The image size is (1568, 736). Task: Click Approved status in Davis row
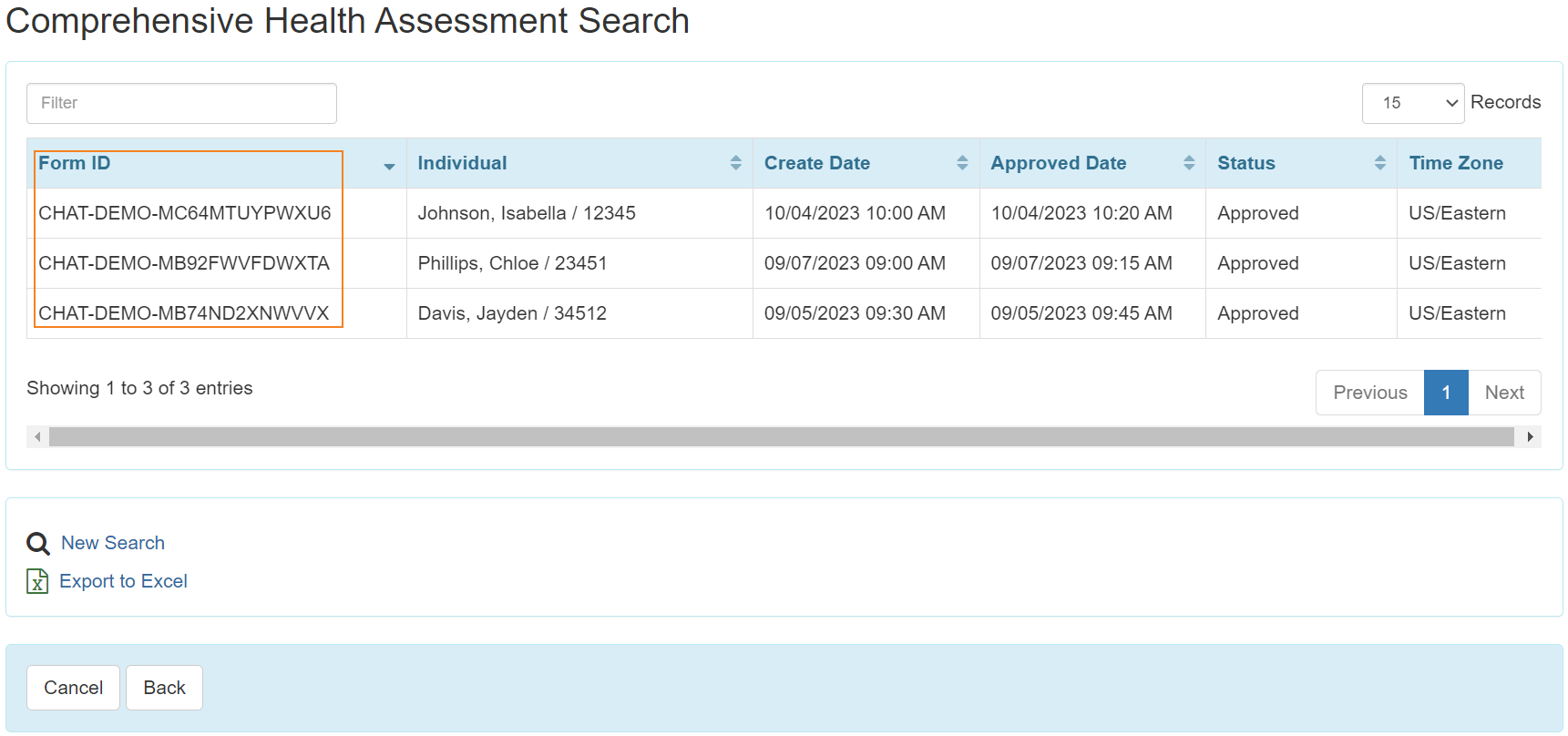(1258, 313)
